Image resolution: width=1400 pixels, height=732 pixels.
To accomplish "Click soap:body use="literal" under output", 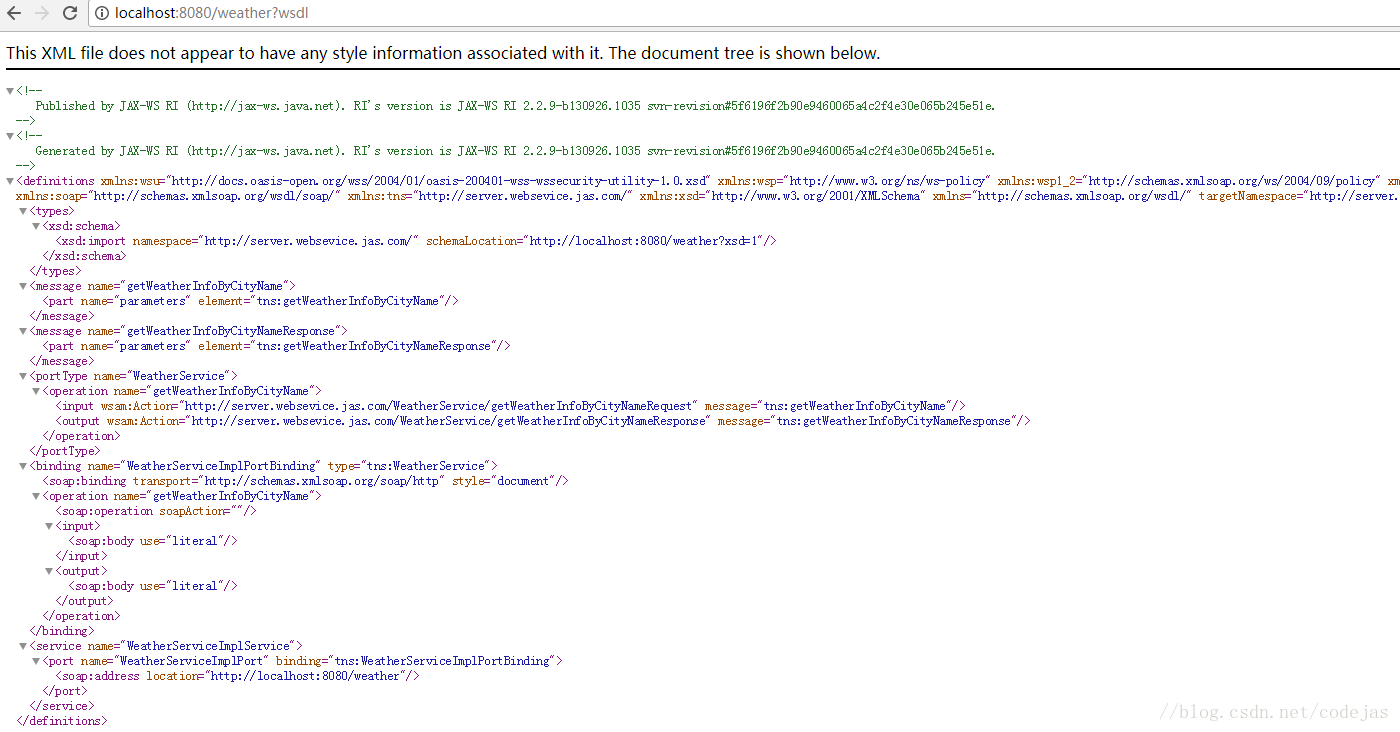I will (152, 586).
